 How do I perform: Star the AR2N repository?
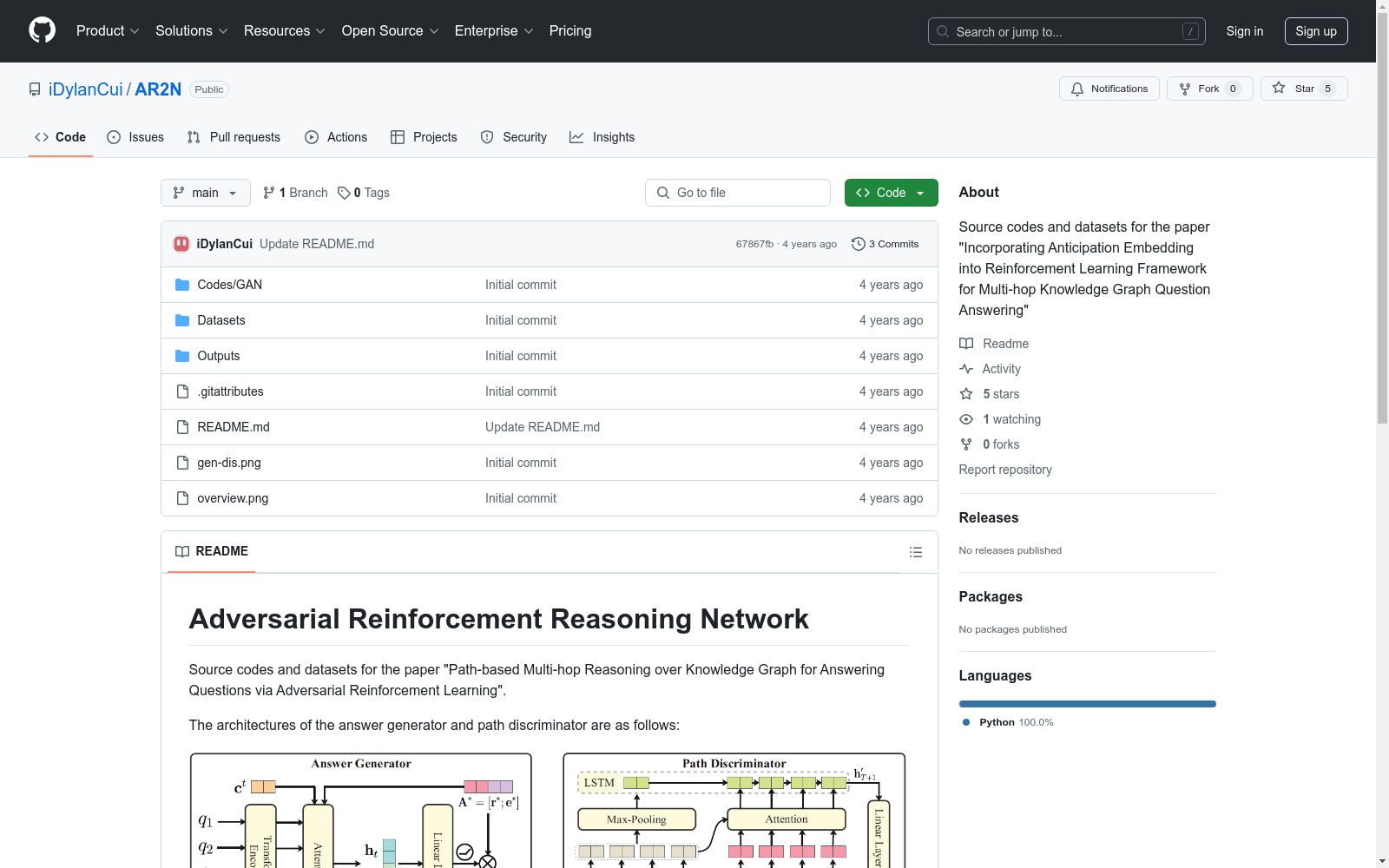pyautogui.click(x=1303, y=89)
